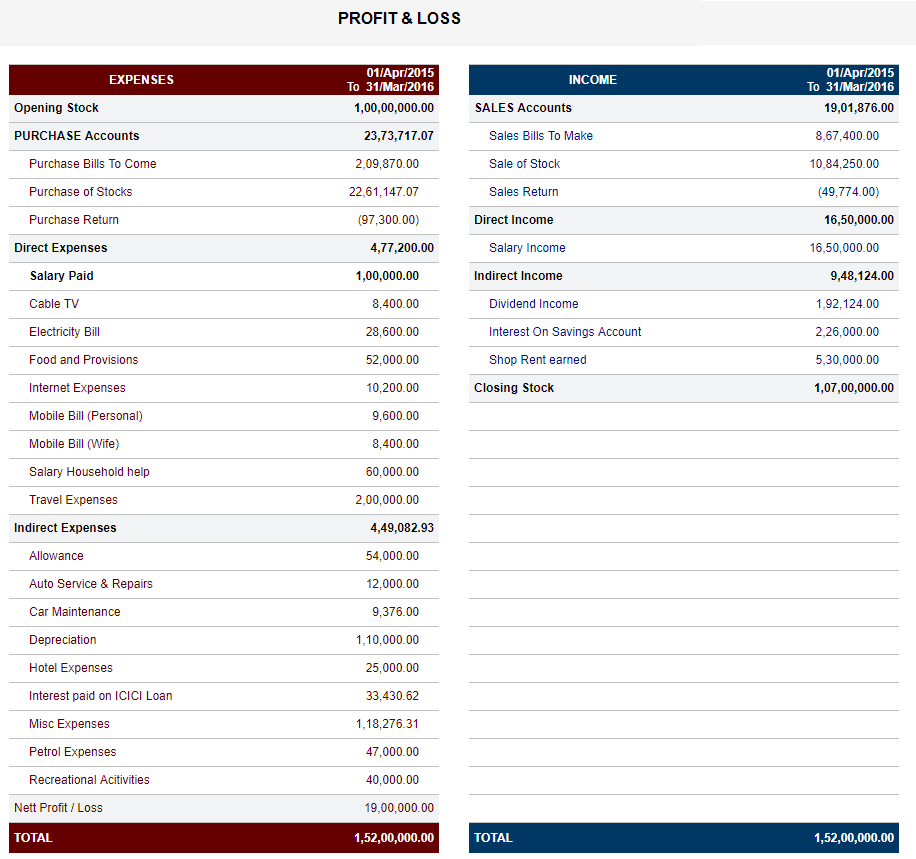Viewport: 916px width, 859px height.
Task: Open Mobile Bill (Personal) ledger
Action: click(x=86, y=417)
